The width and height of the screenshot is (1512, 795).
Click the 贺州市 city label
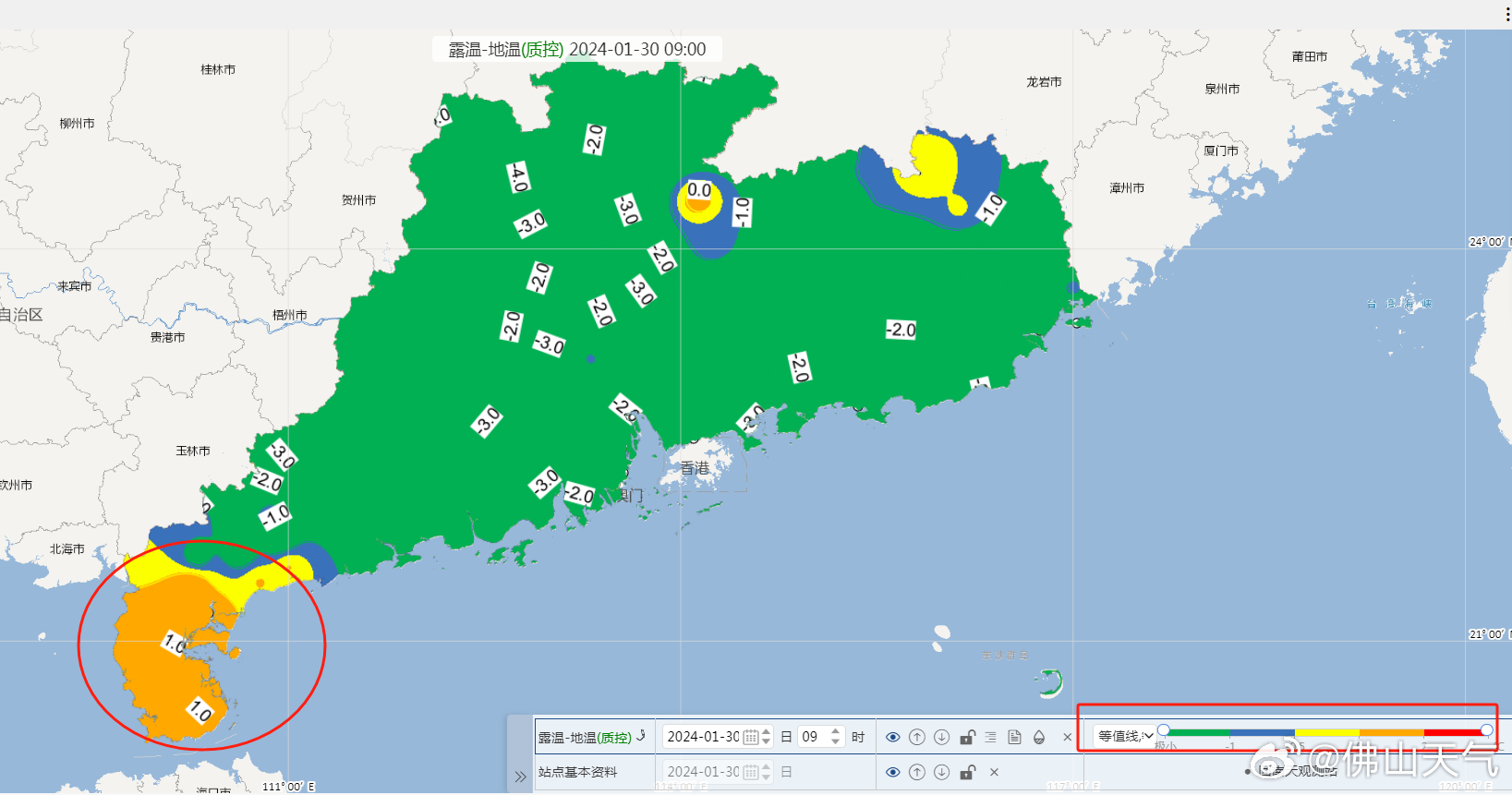pyautogui.click(x=358, y=199)
